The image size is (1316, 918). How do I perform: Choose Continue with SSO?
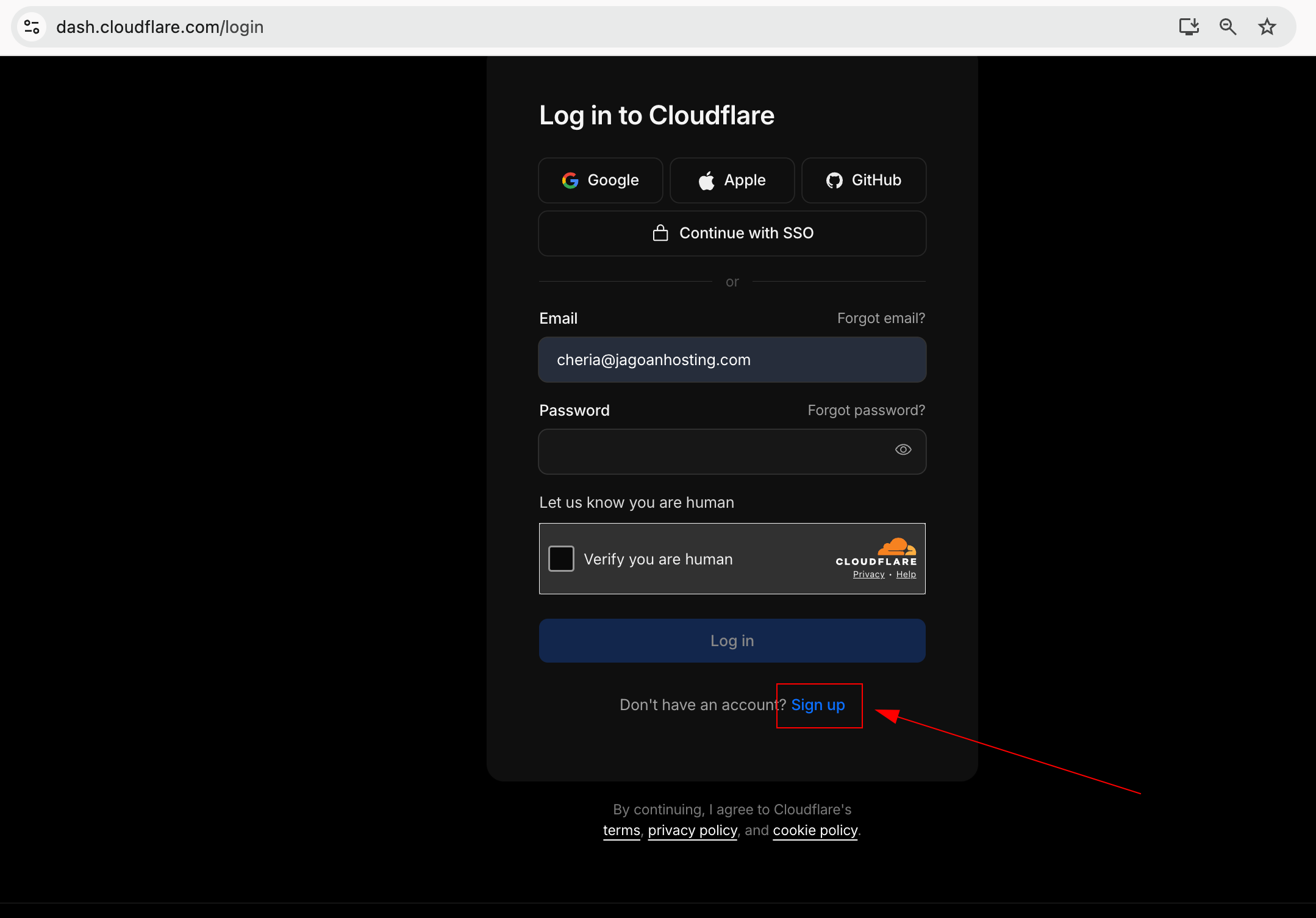coord(732,233)
